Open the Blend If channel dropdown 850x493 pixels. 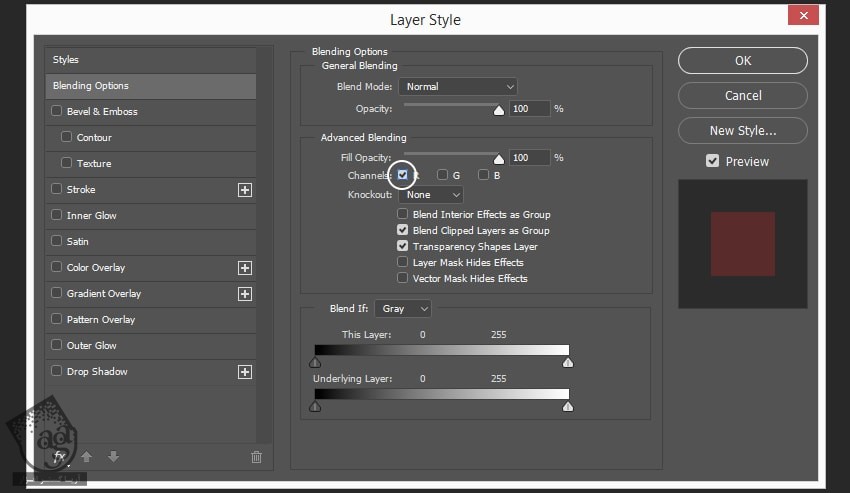[x=405, y=309]
